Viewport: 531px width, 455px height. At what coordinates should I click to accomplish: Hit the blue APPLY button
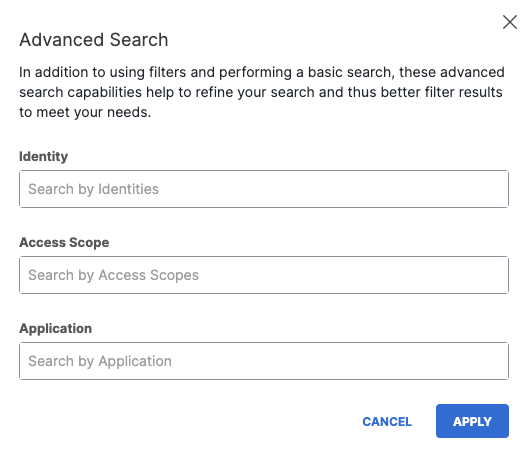click(x=472, y=421)
